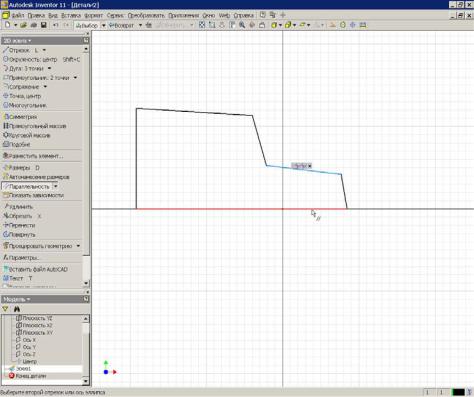Select the Удлинить extend tool
Image resolution: width=474 pixels, height=397 pixels.
point(19,207)
